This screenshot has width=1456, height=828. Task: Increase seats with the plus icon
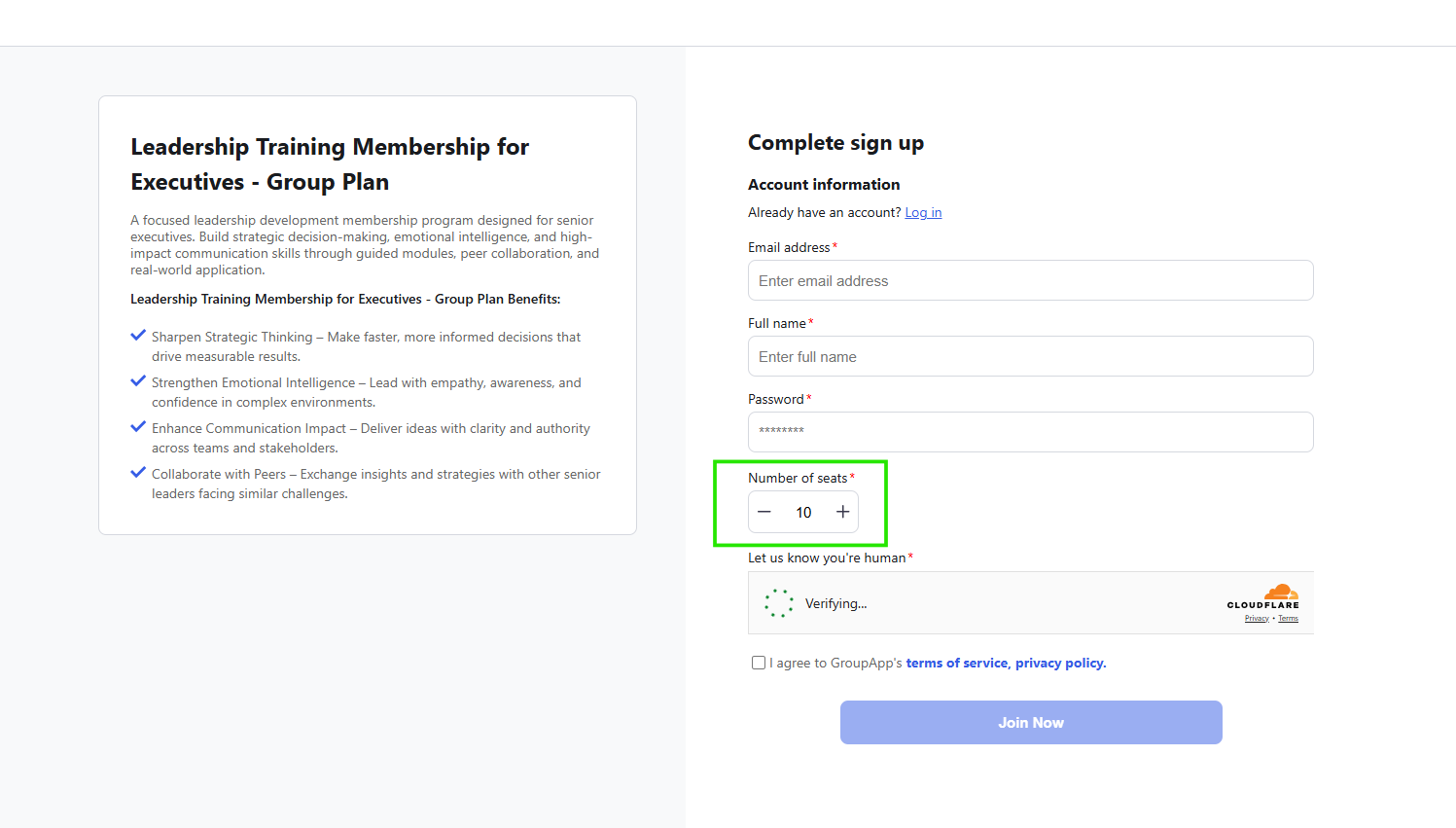[x=842, y=512]
